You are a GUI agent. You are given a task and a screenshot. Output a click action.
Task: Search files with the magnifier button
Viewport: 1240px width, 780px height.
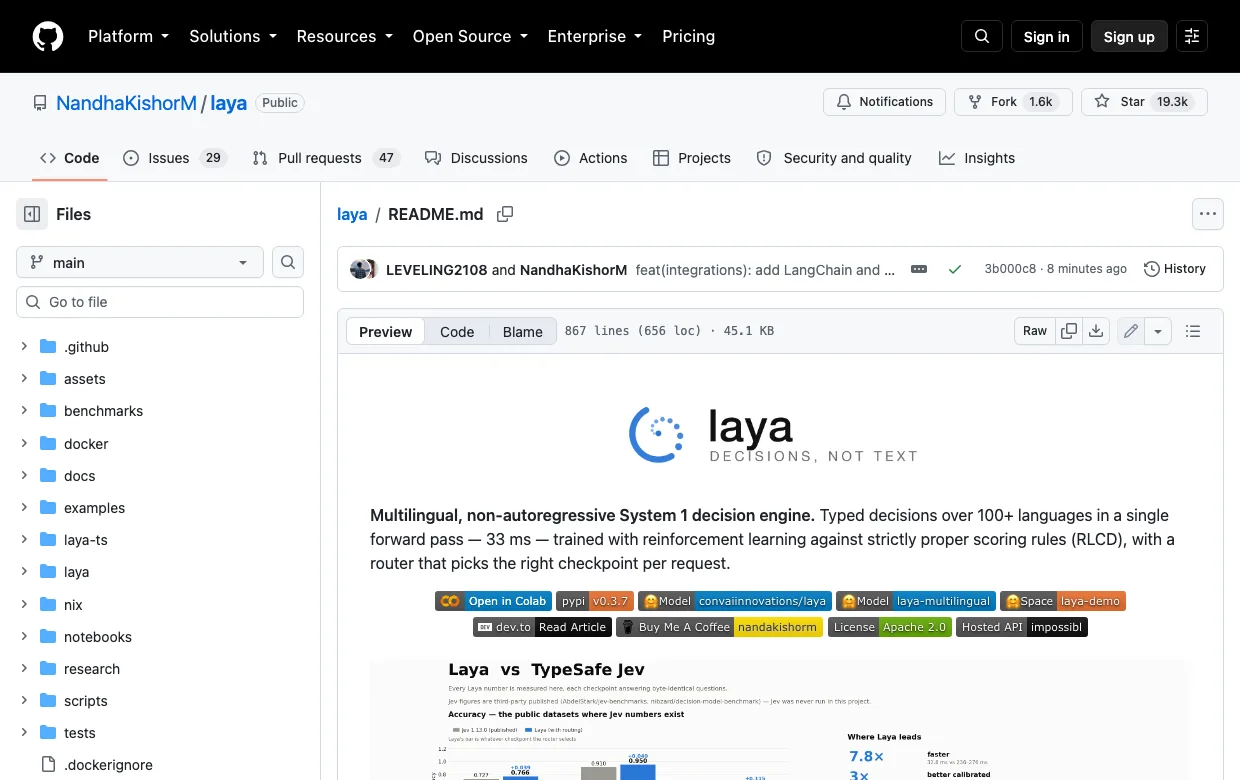coord(288,262)
